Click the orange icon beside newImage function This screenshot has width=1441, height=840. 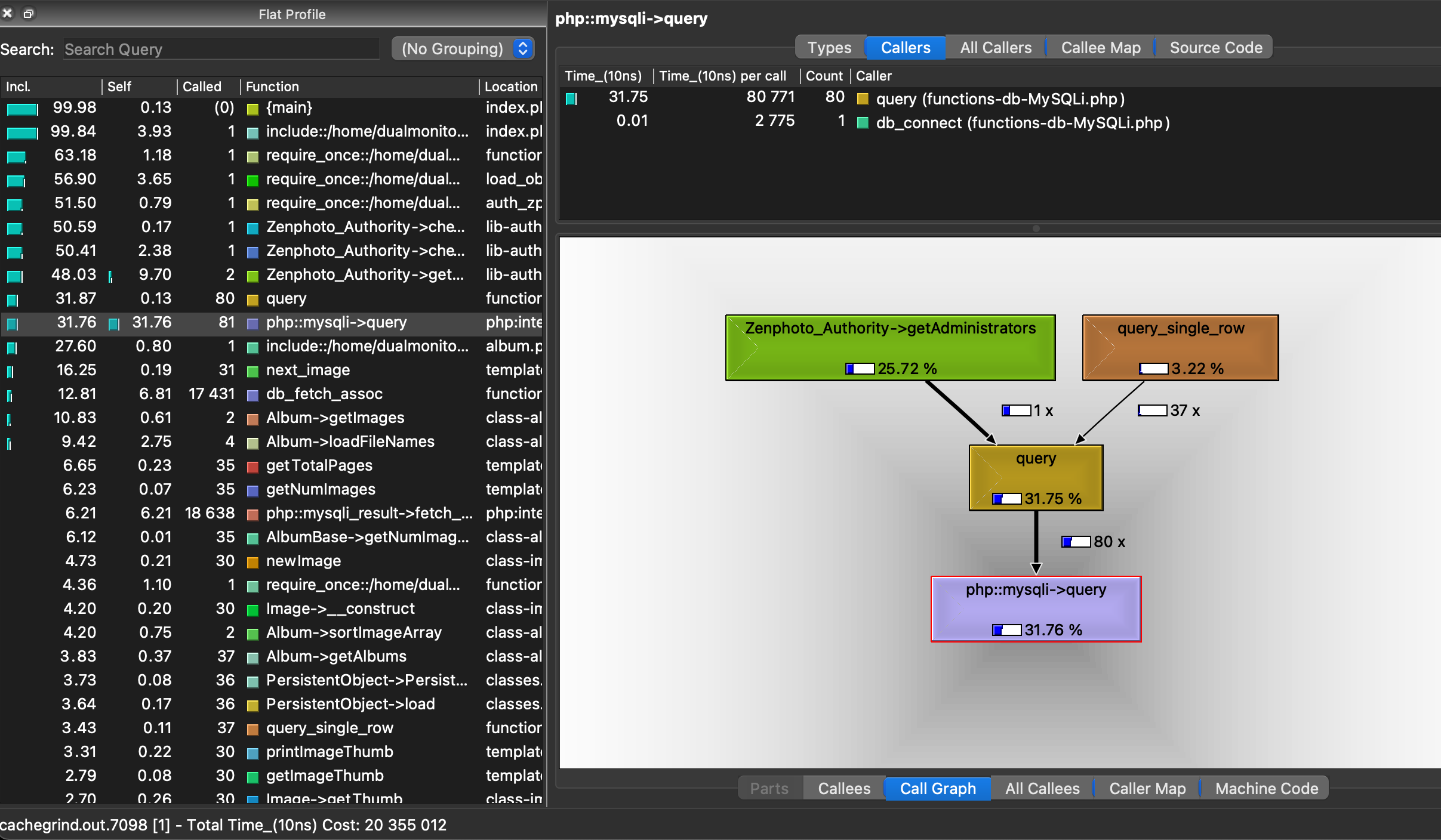pos(253,562)
